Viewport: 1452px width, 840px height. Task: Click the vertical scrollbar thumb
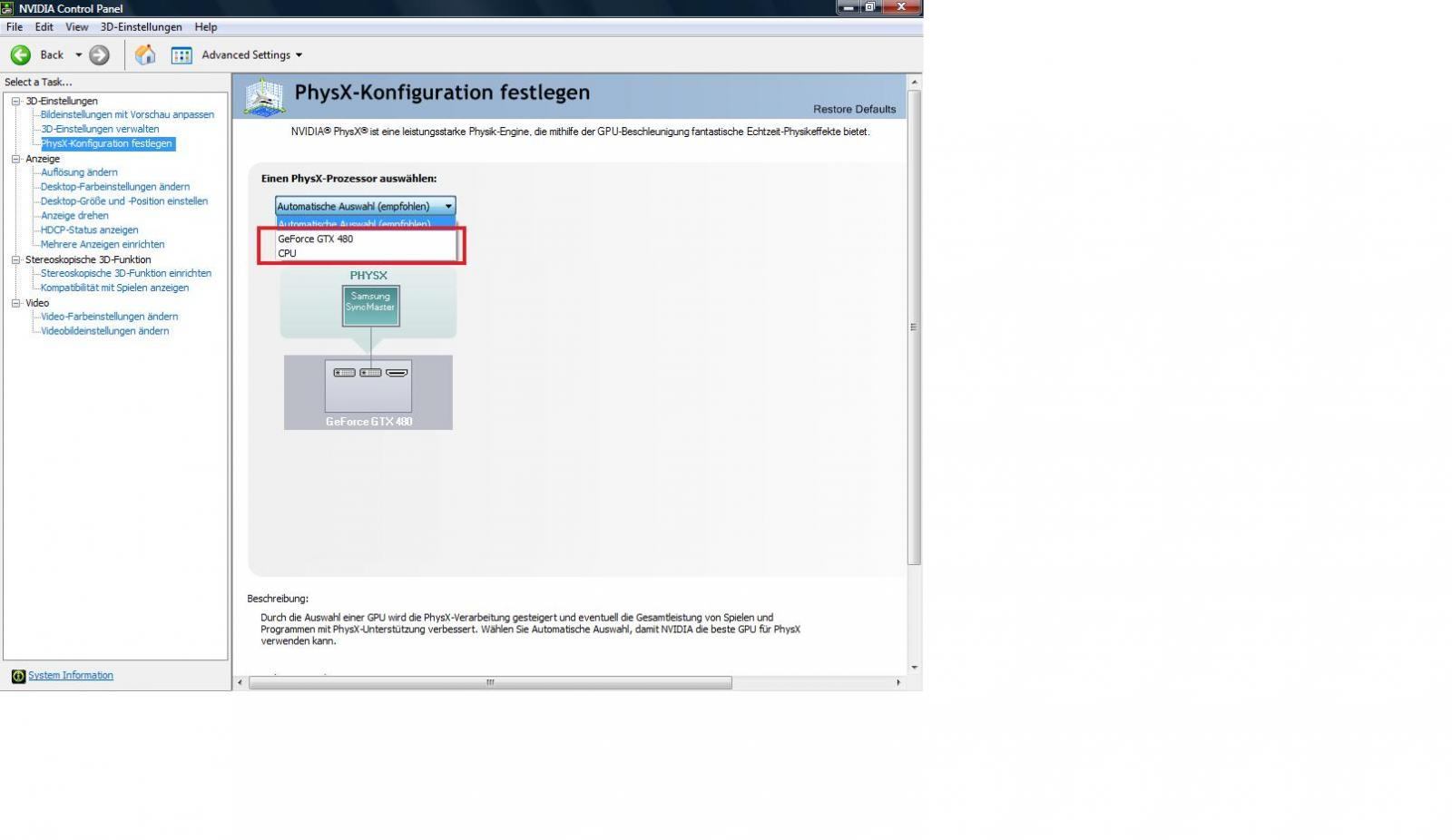click(x=914, y=327)
